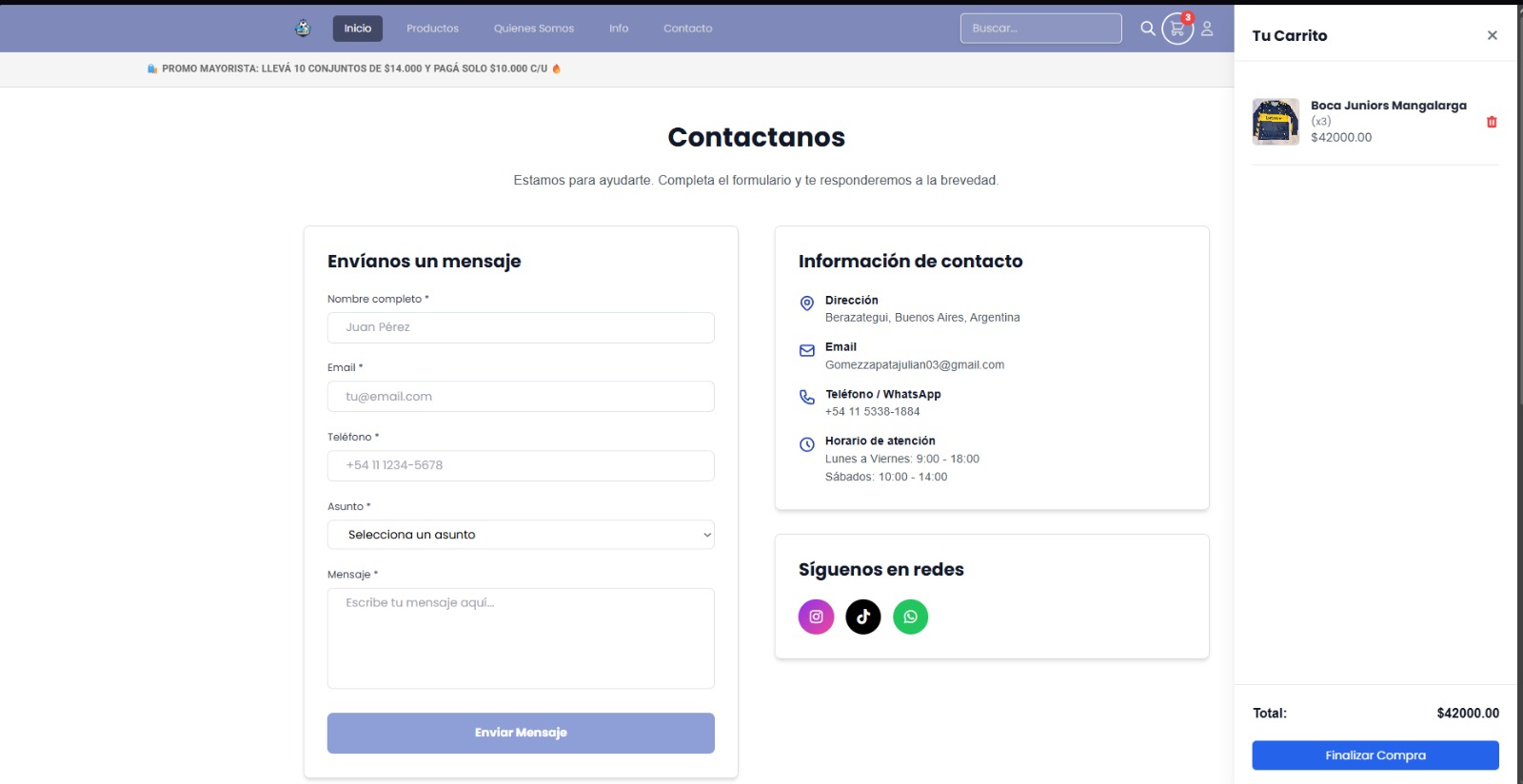1523x784 pixels.
Task: Delete Boca Juniors Mangalarga from cart
Action: coord(1492,122)
